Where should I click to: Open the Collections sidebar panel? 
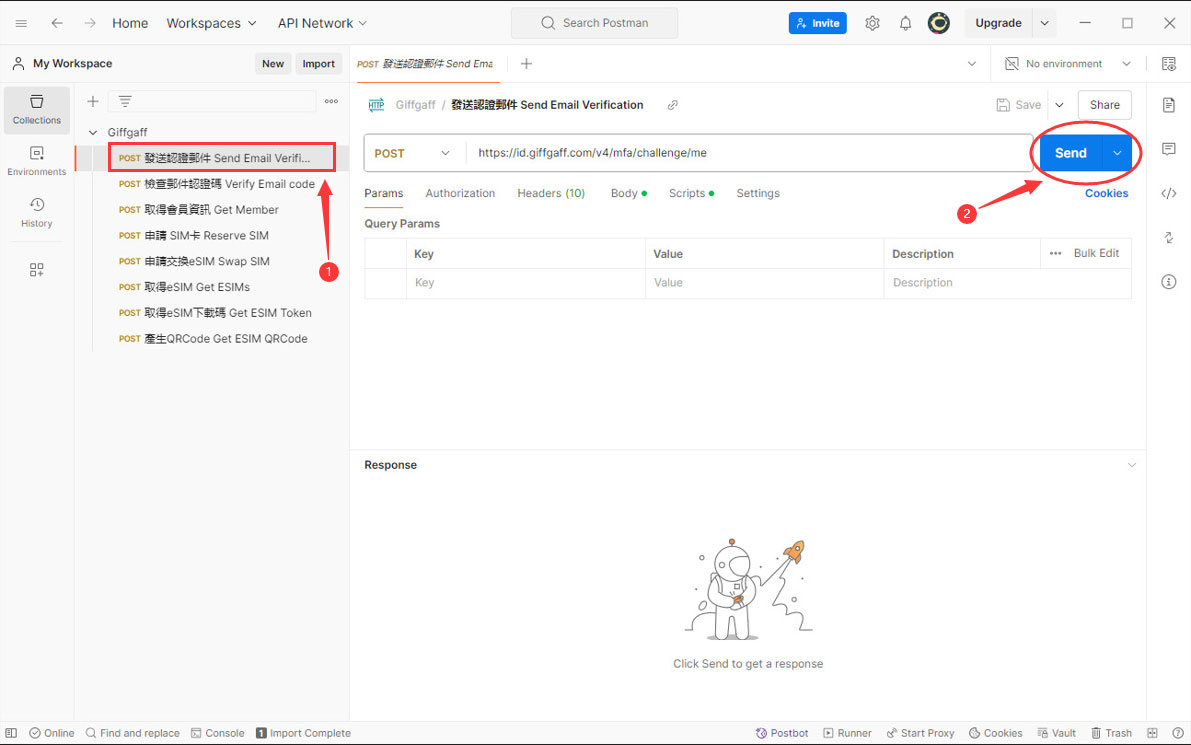pos(37,109)
